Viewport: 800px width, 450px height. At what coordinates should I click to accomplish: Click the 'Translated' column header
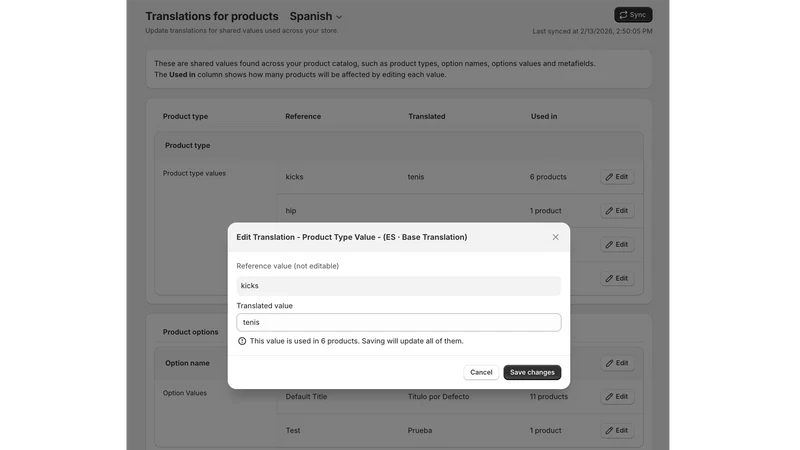[x=427, y=116]
